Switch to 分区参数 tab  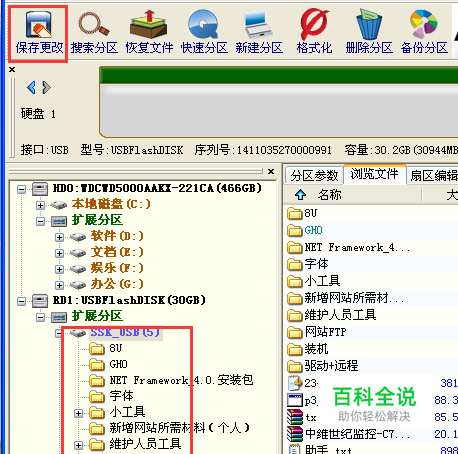[314, 175]
